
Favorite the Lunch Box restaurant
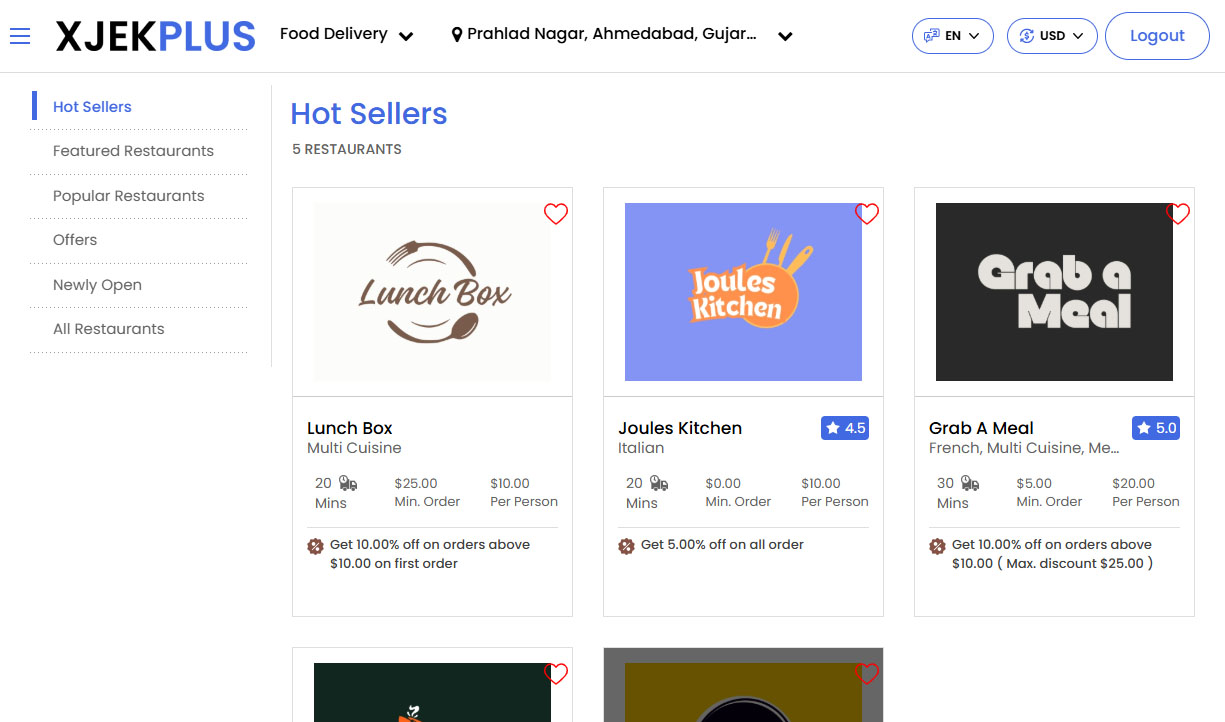pos(556,213)
